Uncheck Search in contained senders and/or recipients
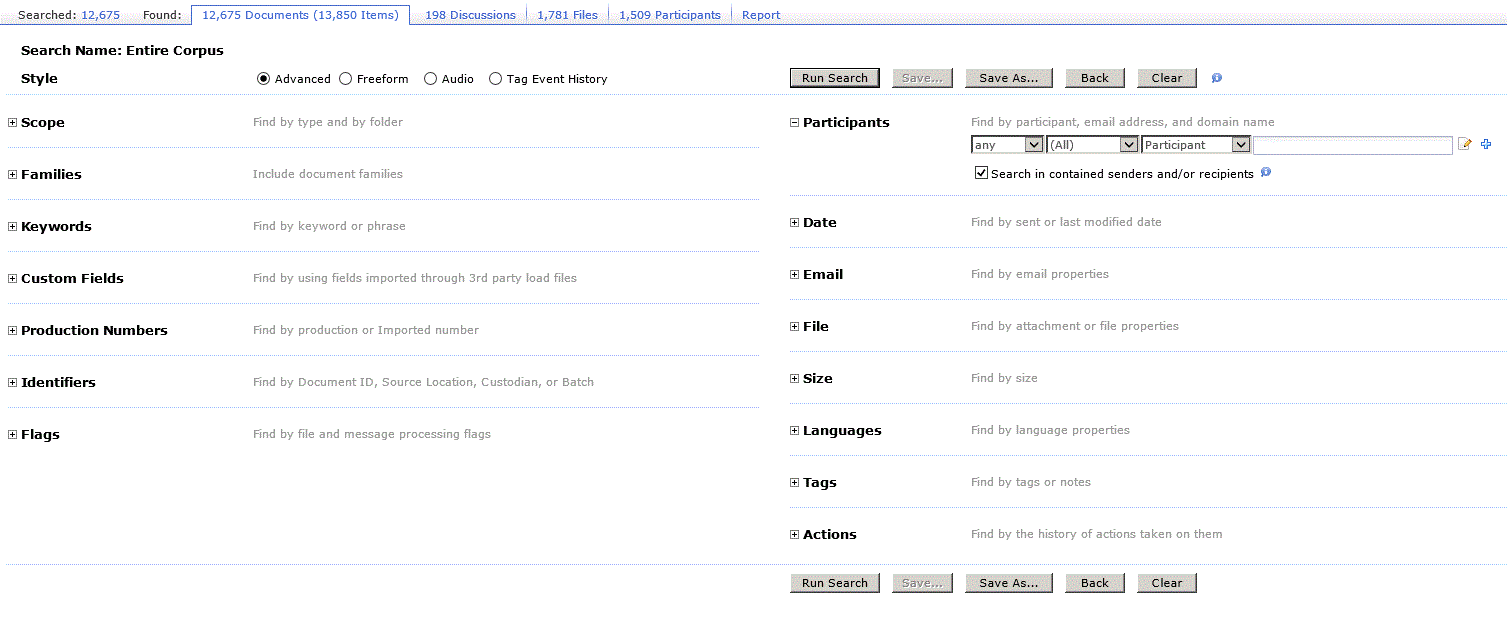Viewport: 1508px width, 618px height. tap(981, 173)
